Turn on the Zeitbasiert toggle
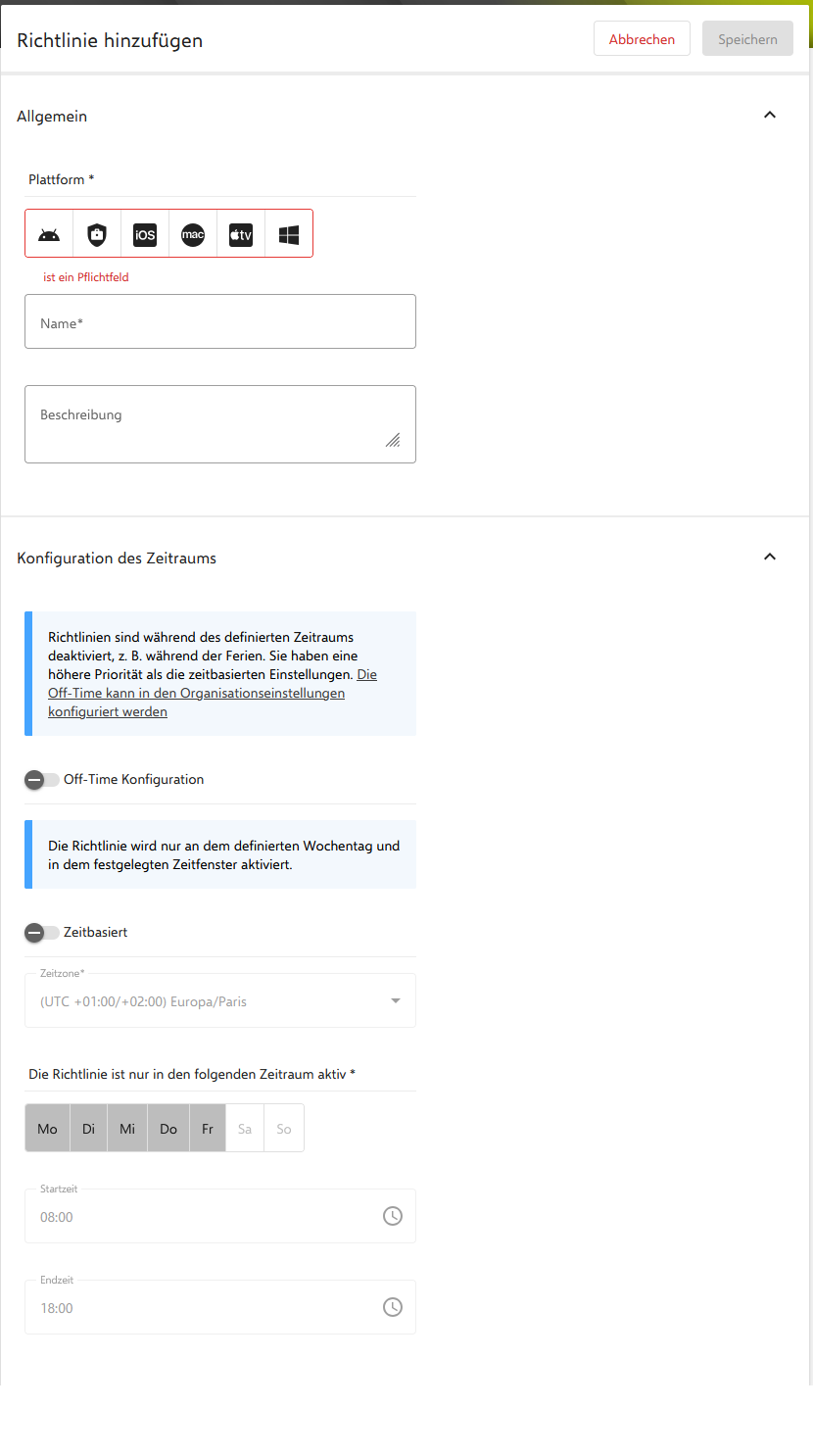 click(x=42, y=933)
